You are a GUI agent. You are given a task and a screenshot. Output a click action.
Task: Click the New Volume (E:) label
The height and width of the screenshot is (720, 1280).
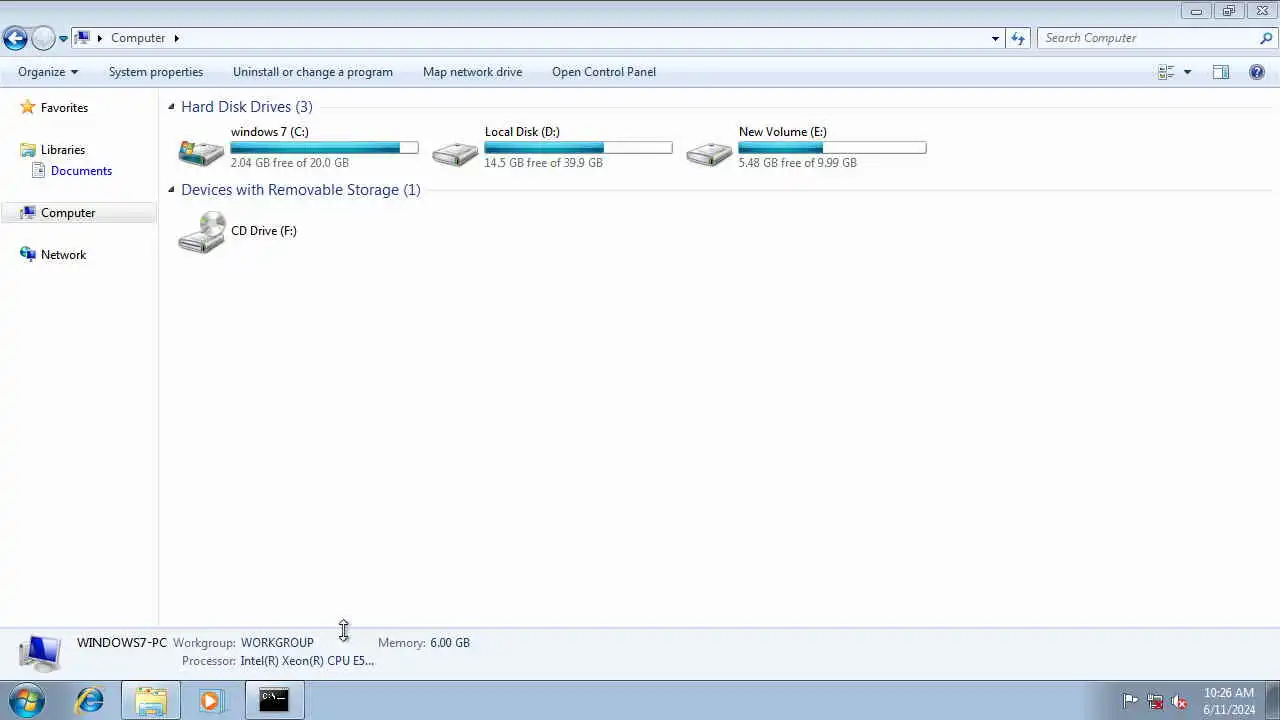(x=783, y=132)
